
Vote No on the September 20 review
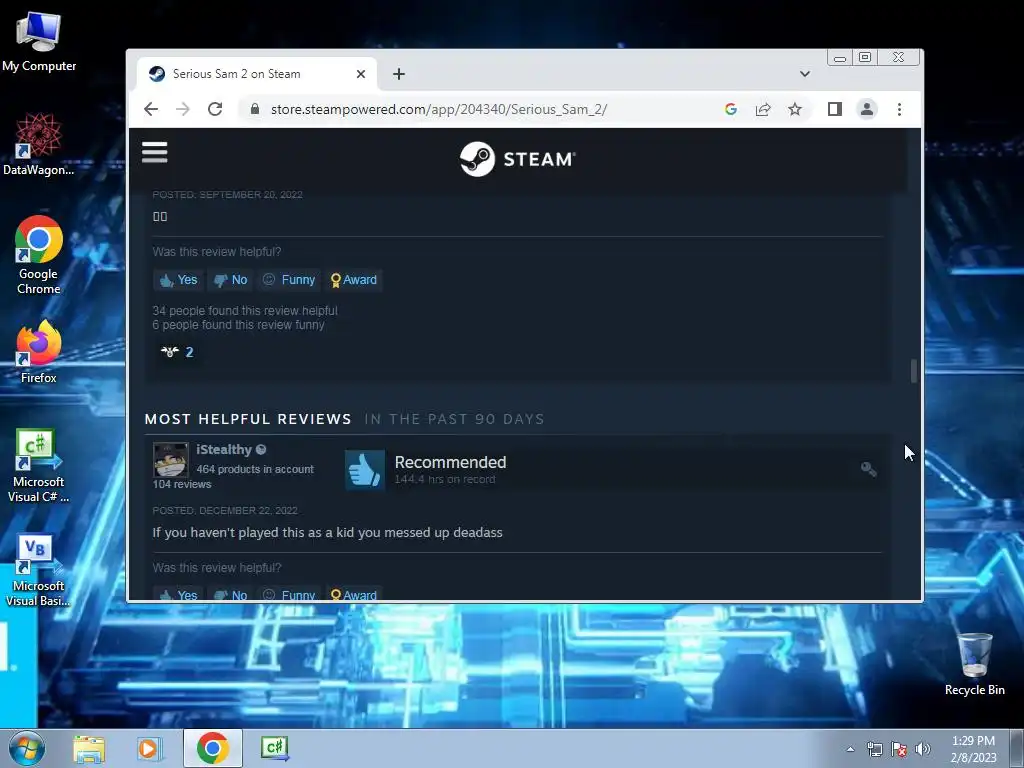click(x=231, y=280)
